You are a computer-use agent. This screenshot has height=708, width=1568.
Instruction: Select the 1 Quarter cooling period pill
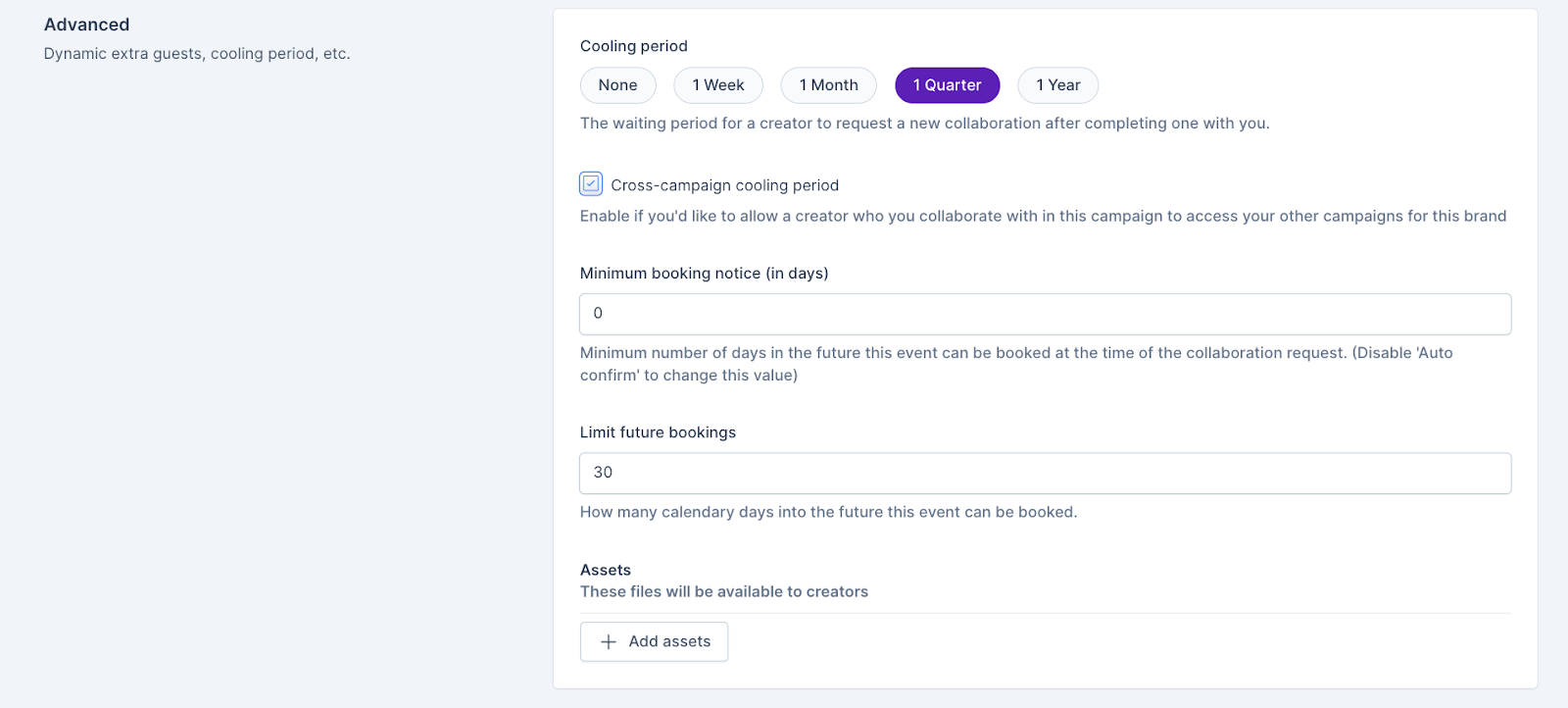(947, 85)
